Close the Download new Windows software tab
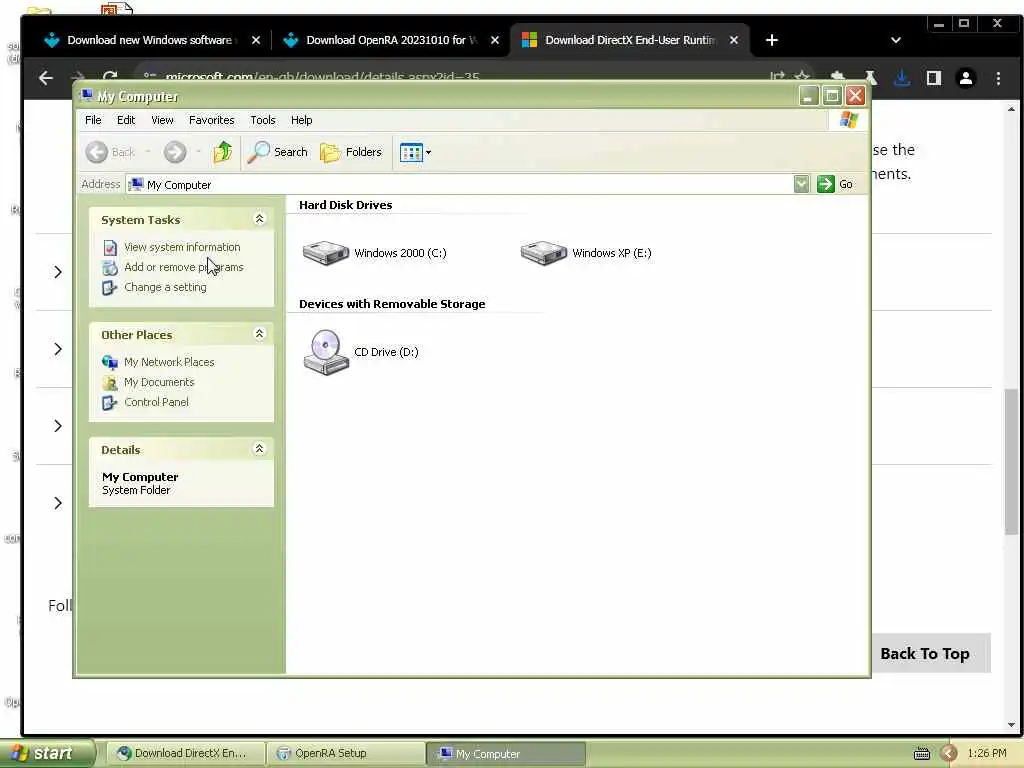The image size is (1024, 768). pyautogui.click(x=256, y=40)
